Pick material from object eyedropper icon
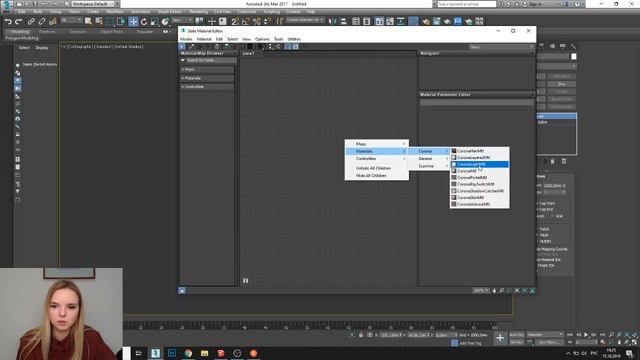The image size is (640, 360). tap(191, 47)
